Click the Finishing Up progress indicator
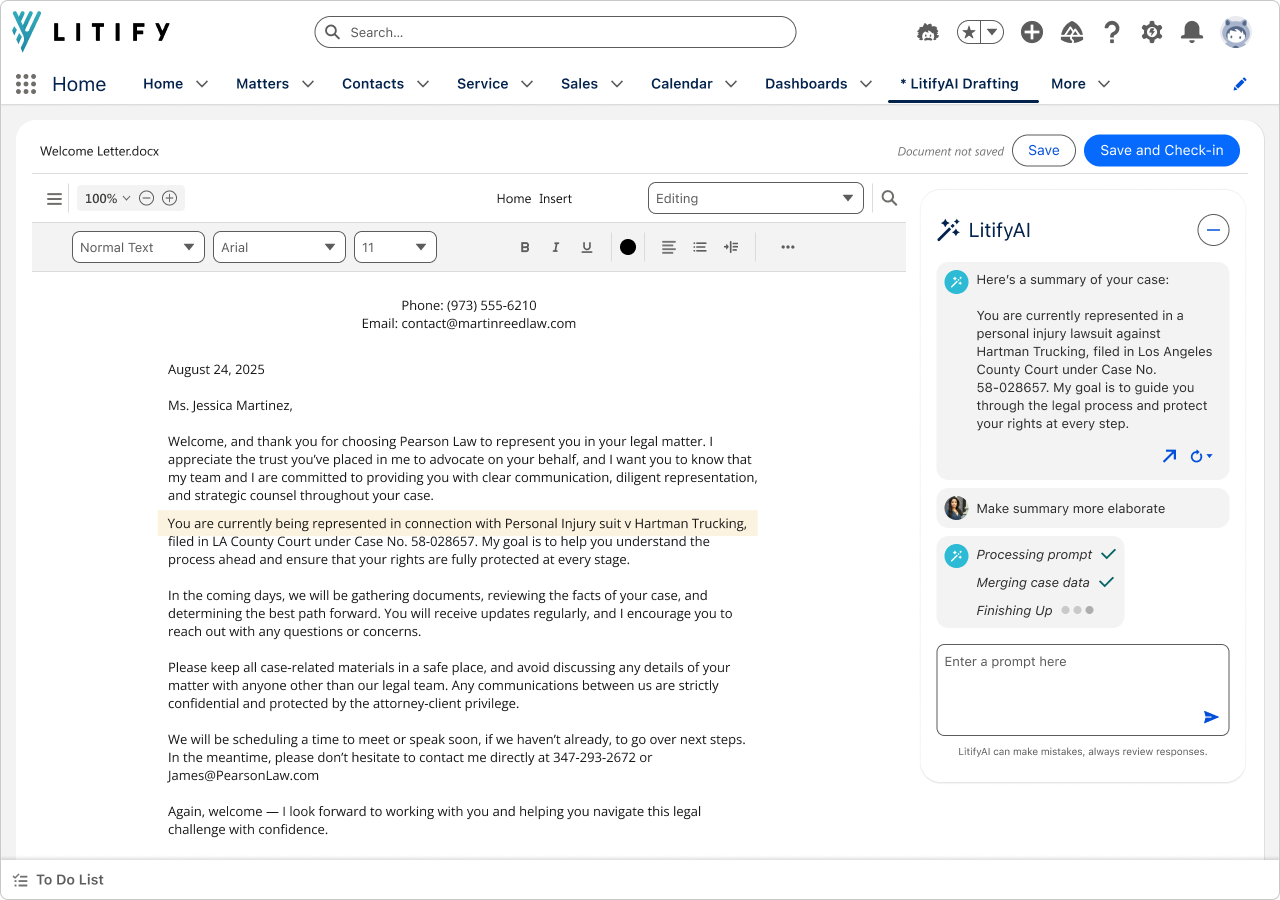This screenshot has width=1280, height=900. [1035, 610]
